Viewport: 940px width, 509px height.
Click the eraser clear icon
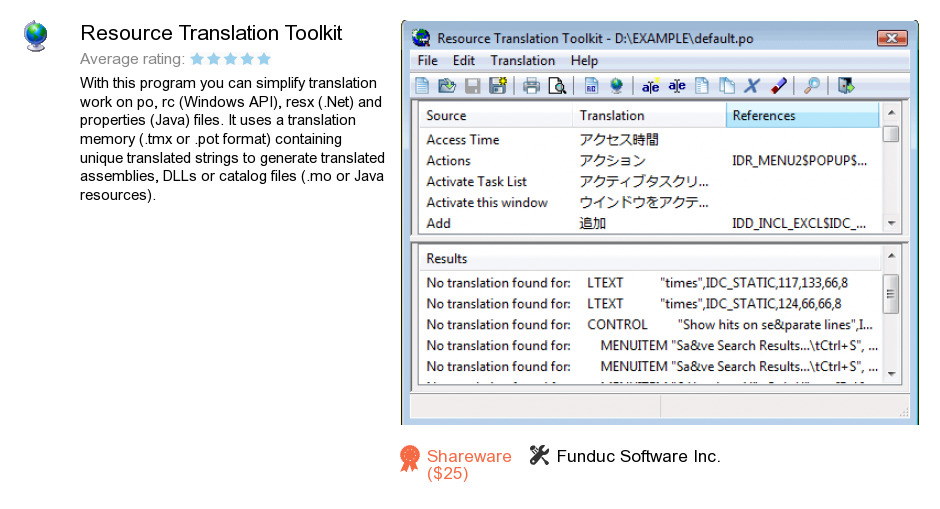point(778,86)
